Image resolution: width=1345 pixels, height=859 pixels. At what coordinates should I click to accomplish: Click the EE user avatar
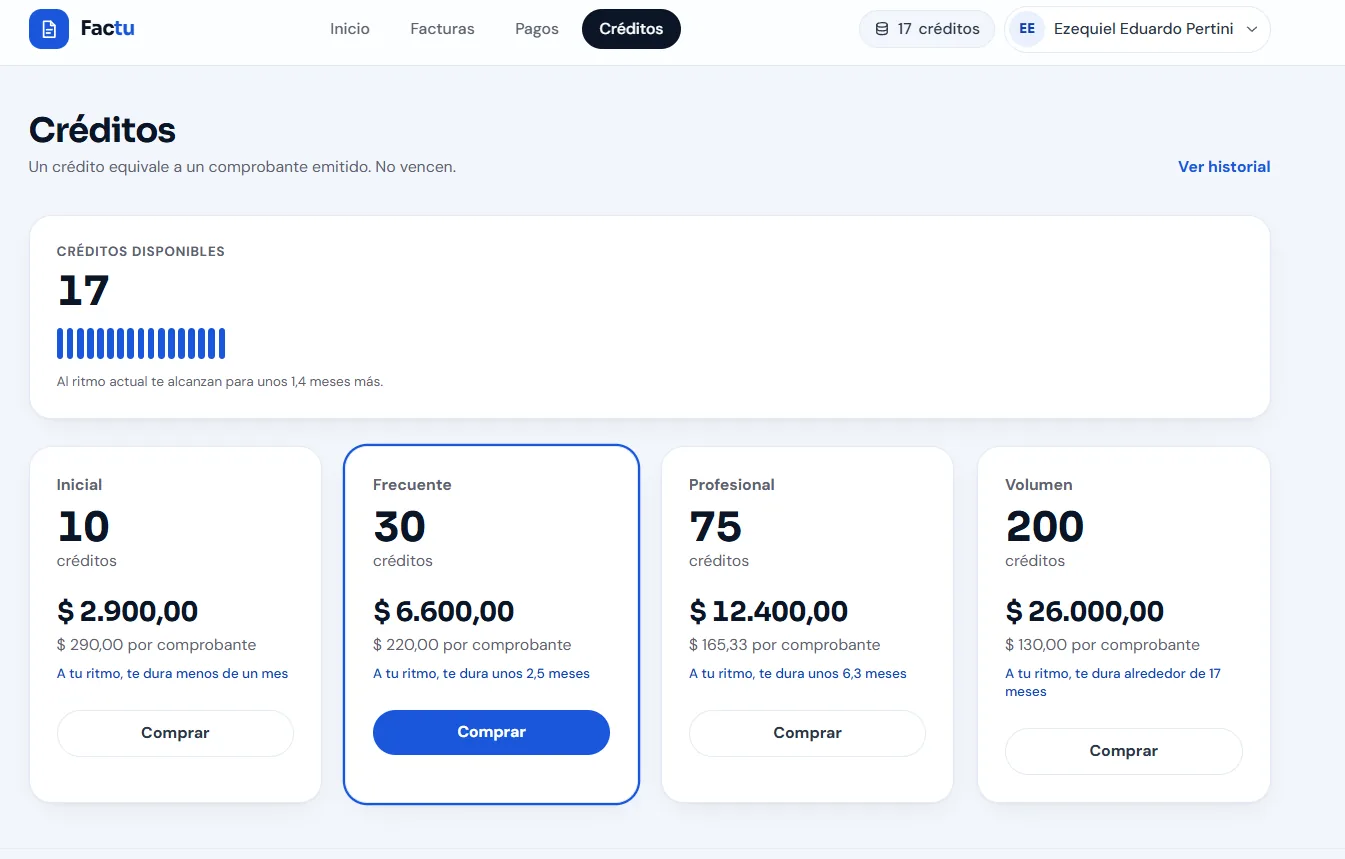pyautogui.click(x=1027, y=29)
